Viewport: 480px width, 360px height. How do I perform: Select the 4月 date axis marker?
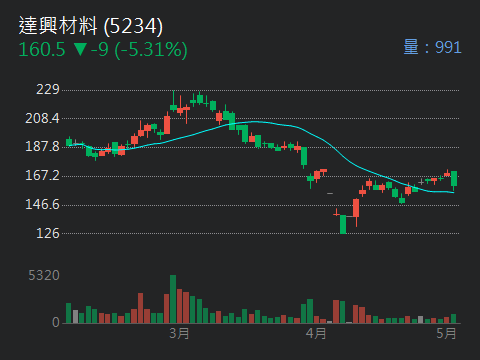coord(316,333)
